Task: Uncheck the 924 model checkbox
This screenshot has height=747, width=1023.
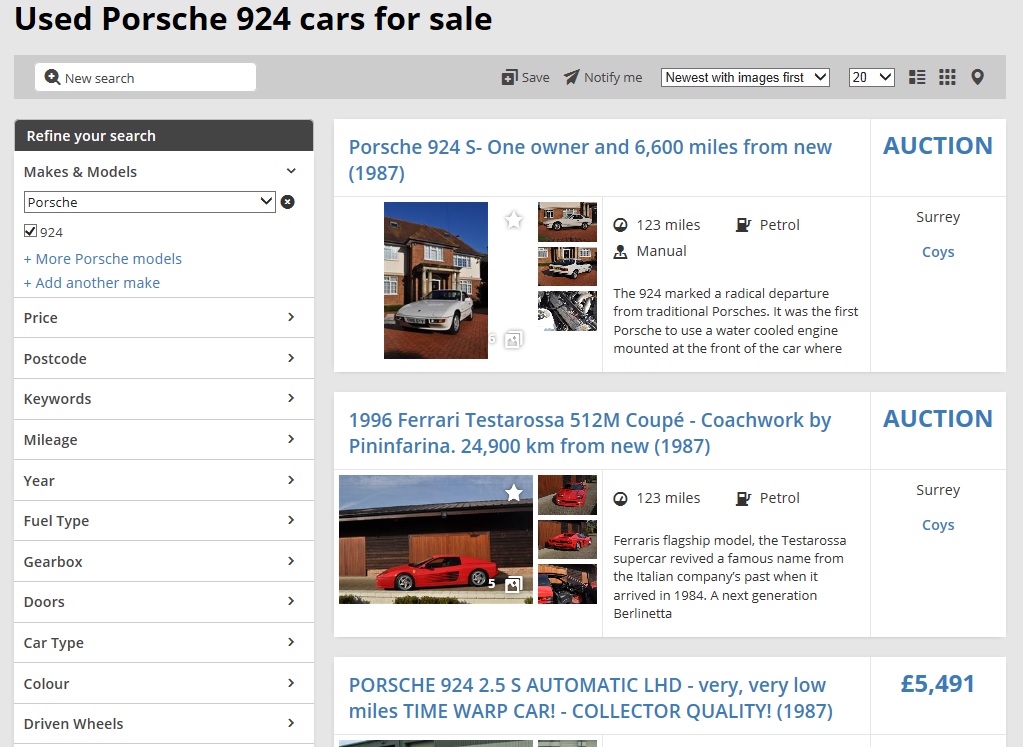Action: (x=31, y=232)
